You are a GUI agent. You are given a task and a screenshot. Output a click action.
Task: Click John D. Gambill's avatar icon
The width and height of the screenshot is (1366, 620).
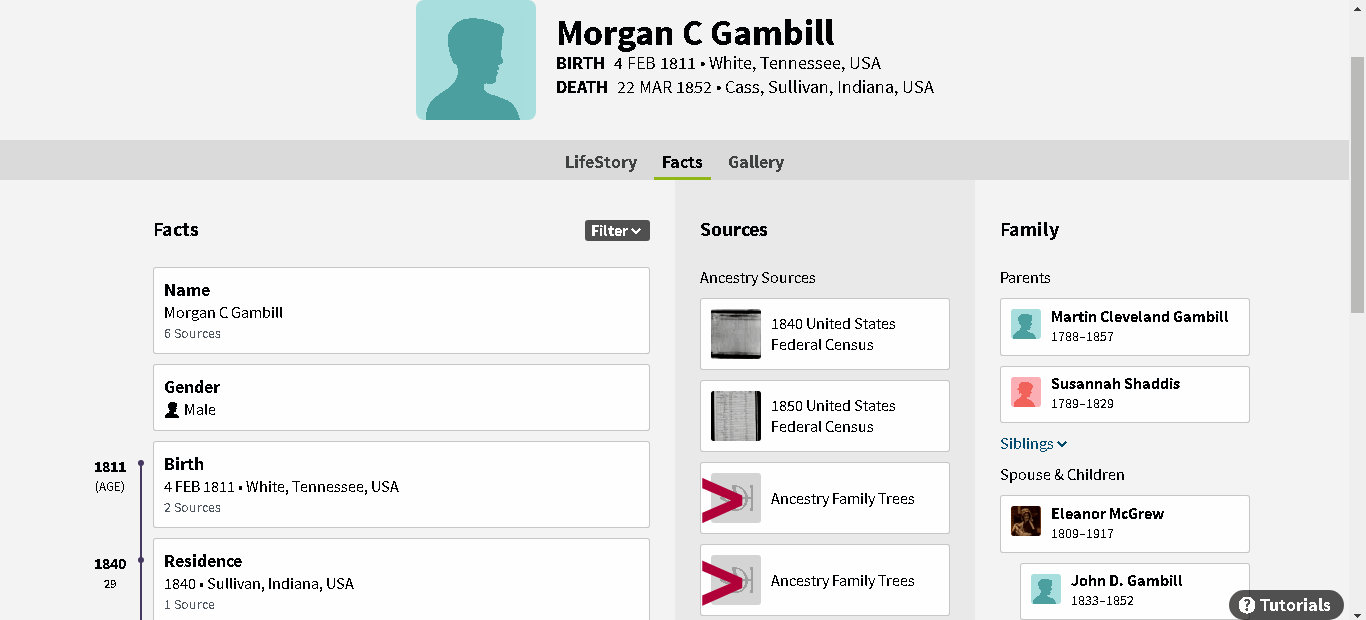tap(1046, 589)
